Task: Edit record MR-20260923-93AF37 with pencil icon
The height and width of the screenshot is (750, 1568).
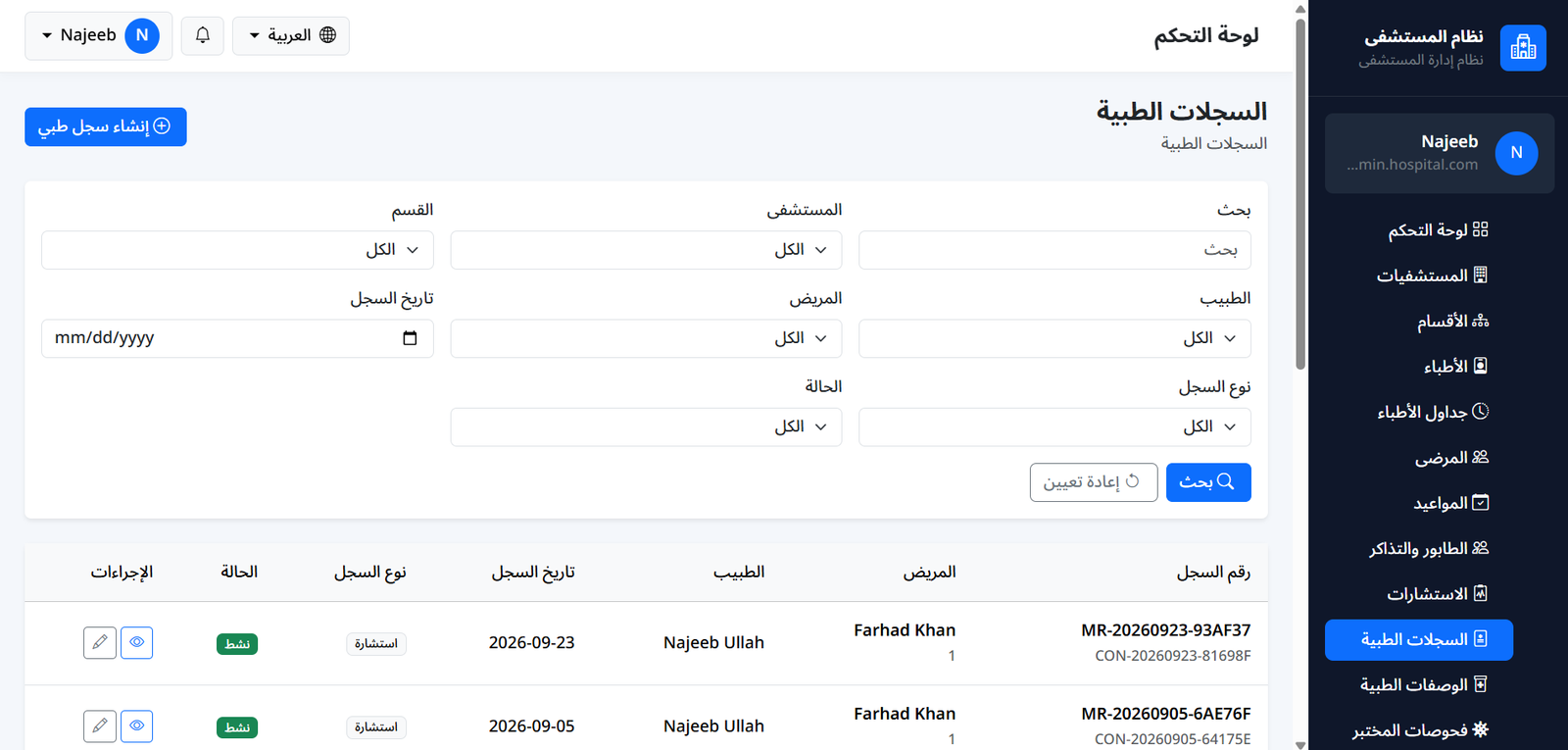Action: [x=100, y=643]
